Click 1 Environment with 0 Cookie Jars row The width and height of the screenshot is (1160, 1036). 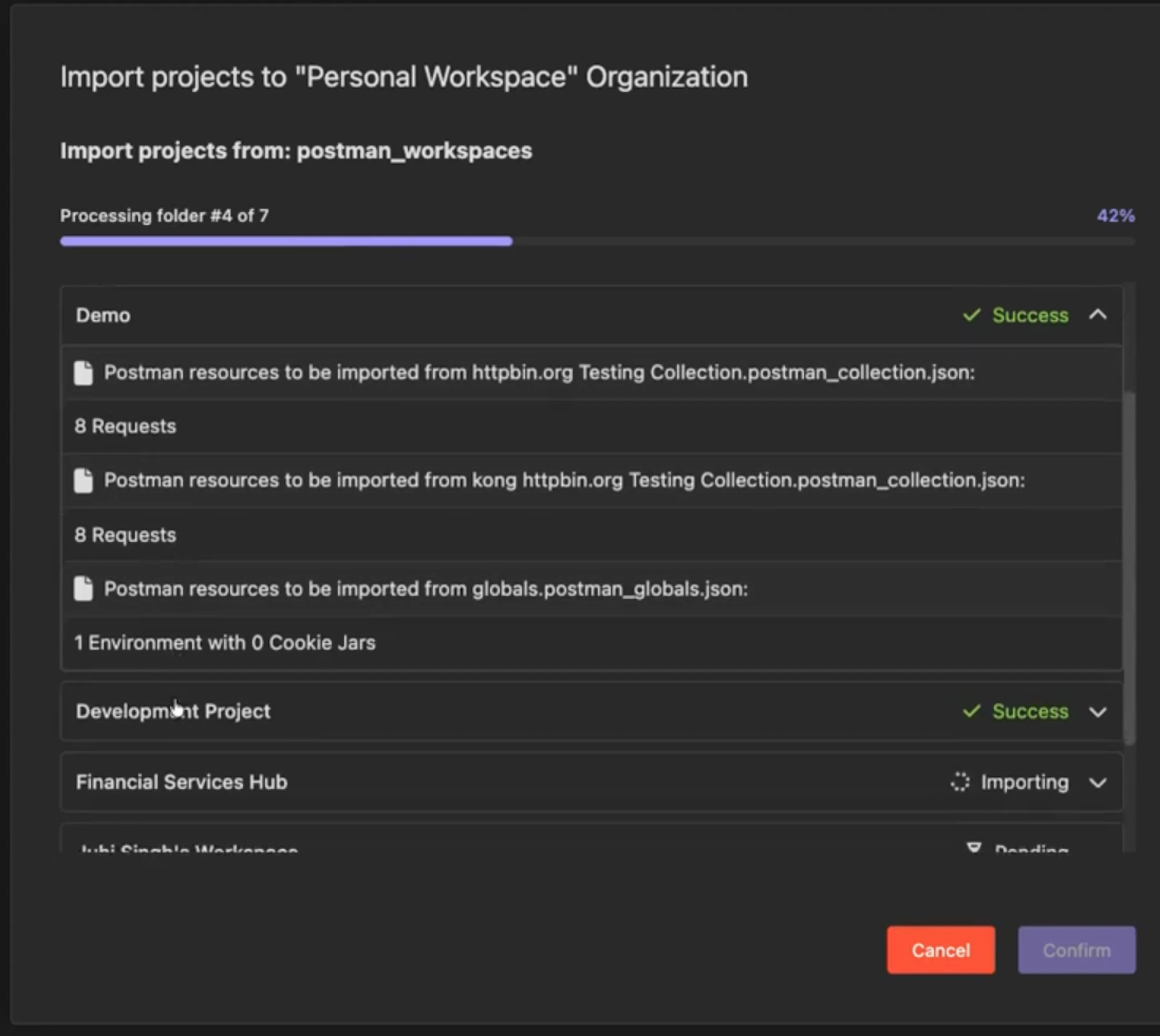click(x=225, y=643)
